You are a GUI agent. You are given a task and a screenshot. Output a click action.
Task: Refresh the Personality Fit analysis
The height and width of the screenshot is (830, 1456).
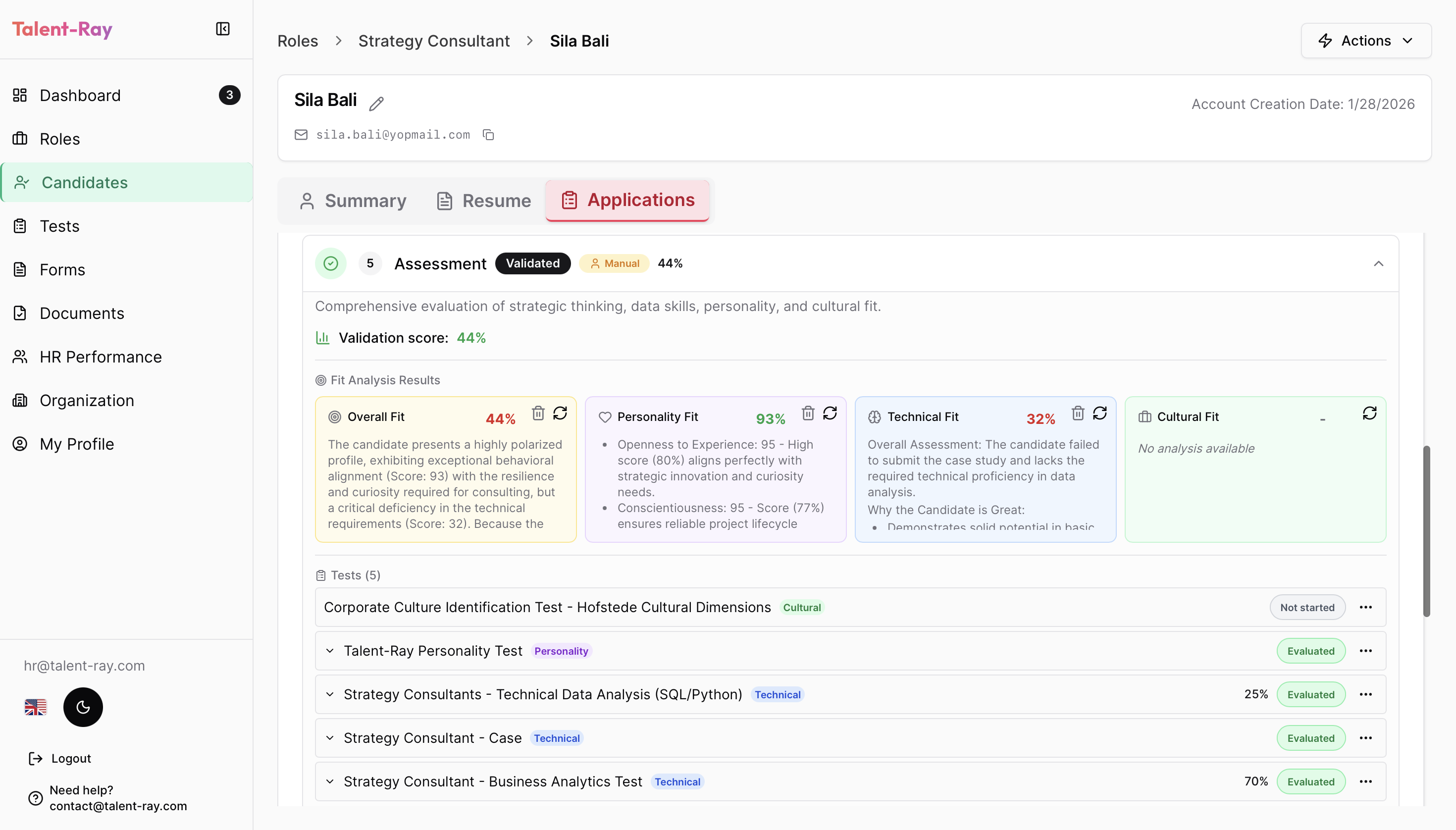click(830, 413)
